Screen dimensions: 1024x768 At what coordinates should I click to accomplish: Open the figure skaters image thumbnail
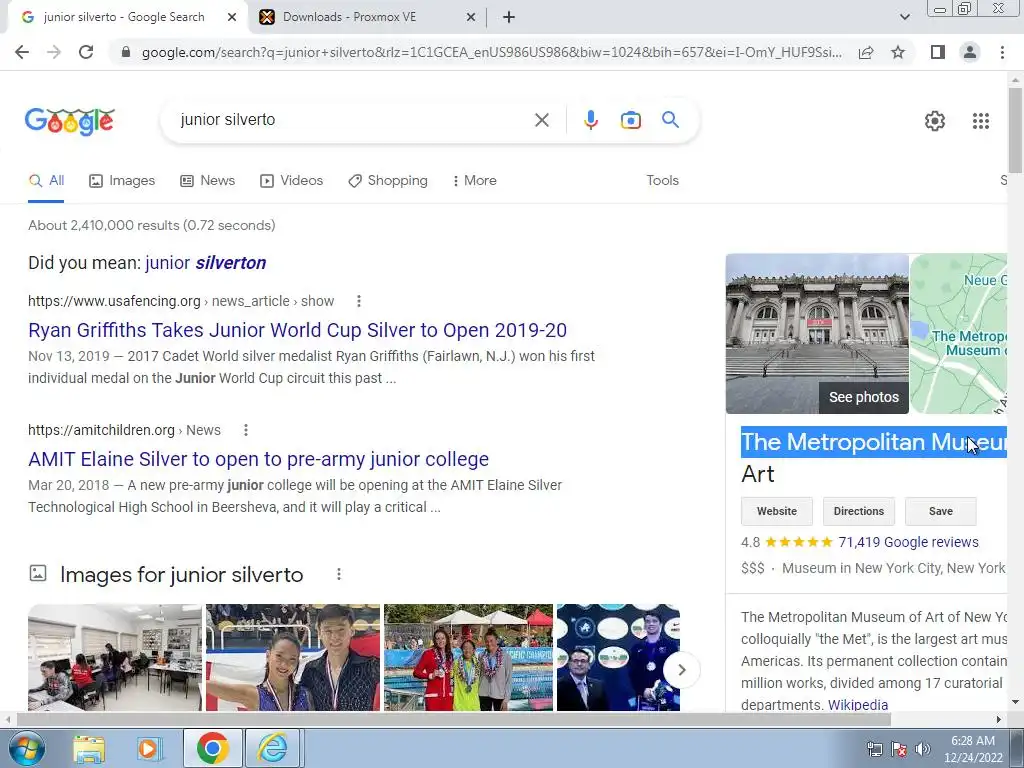[x=293, y=658]
